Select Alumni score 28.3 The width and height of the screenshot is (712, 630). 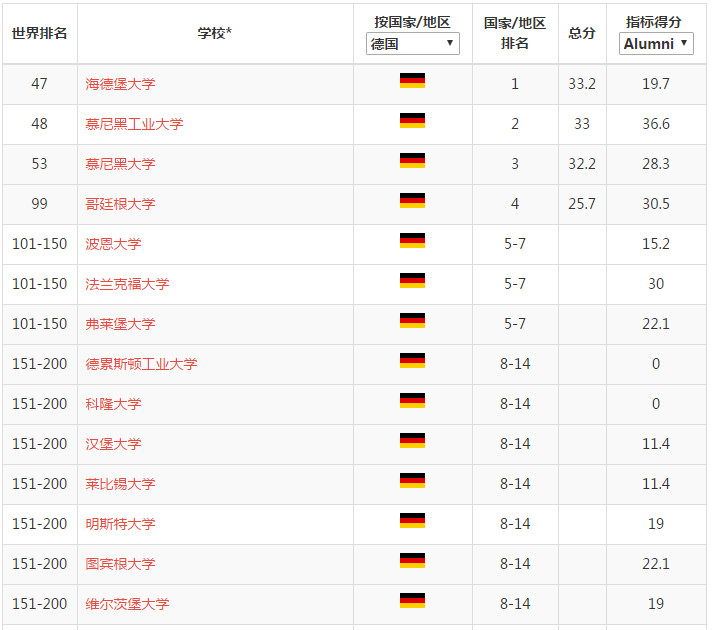click(656, 164)
